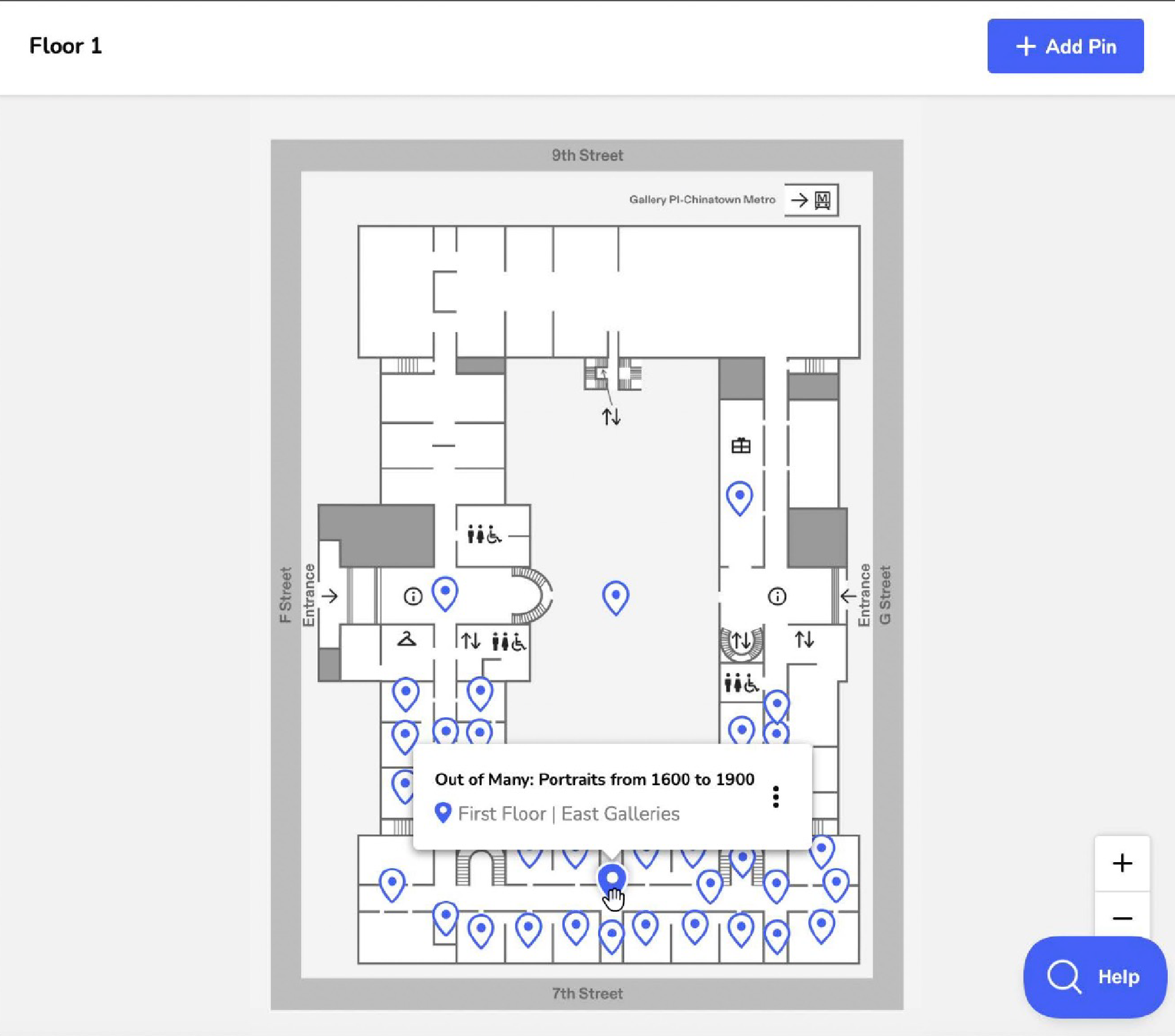
Task: Zoom out with the minus button
Action: coord(1122,918)
